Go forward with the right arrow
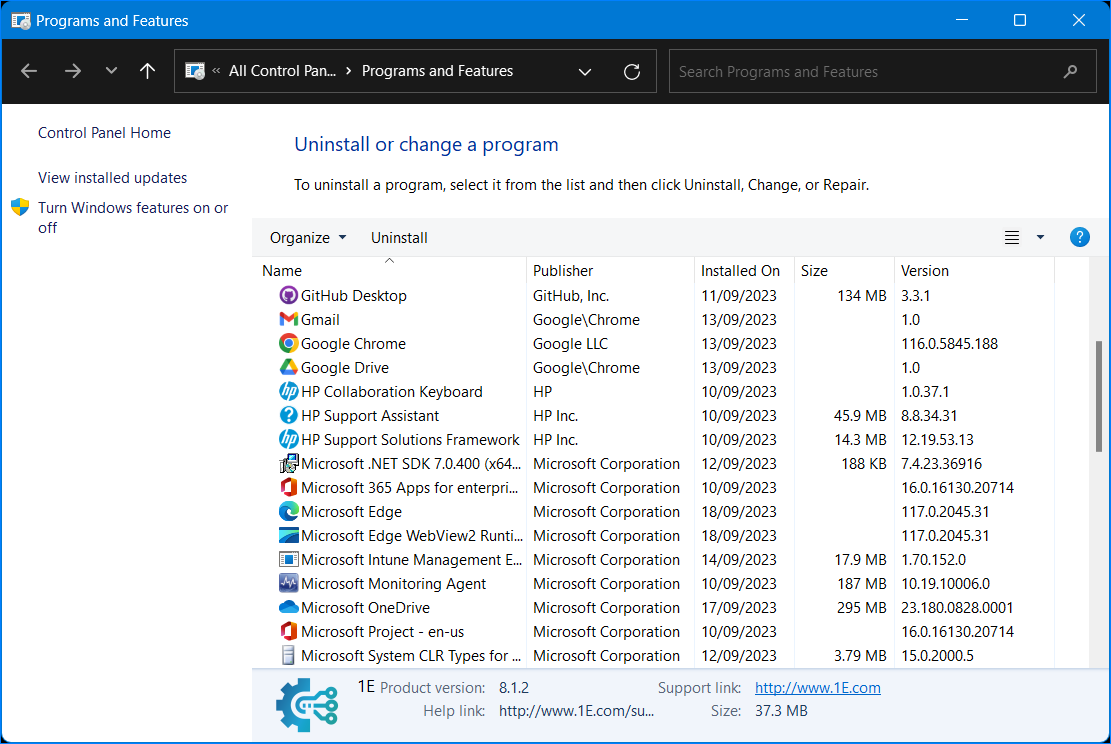1111x744 pixels. (x=72, y=71)
